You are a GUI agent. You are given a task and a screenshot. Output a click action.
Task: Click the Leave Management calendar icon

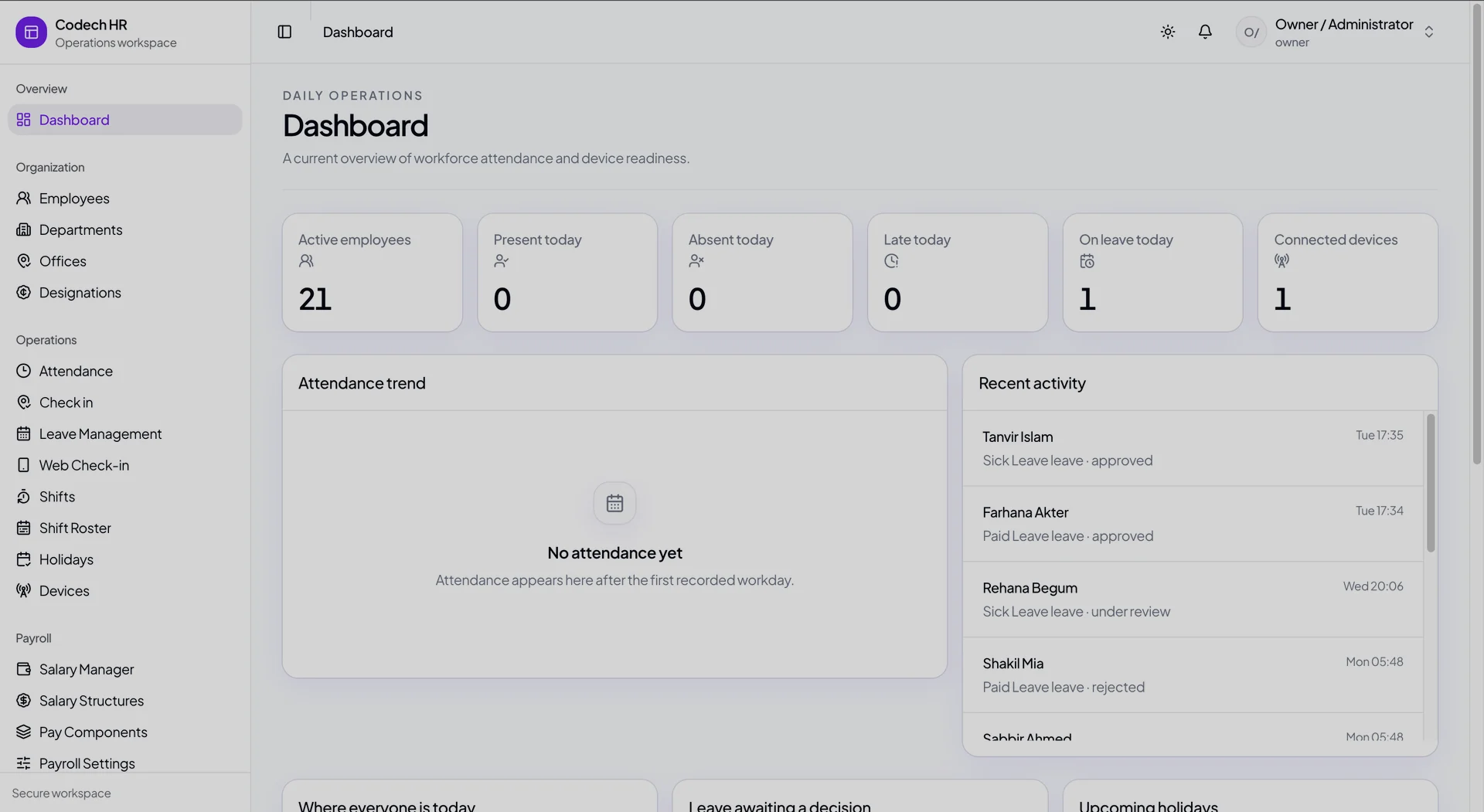click(x=24, y=434)
